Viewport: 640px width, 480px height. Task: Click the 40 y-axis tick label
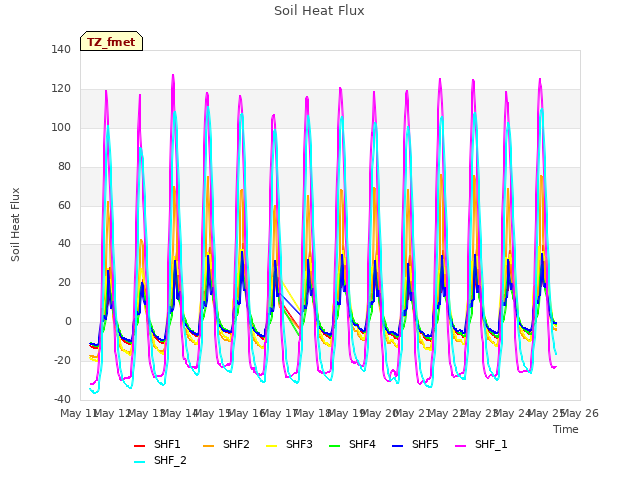coord(64,244)
